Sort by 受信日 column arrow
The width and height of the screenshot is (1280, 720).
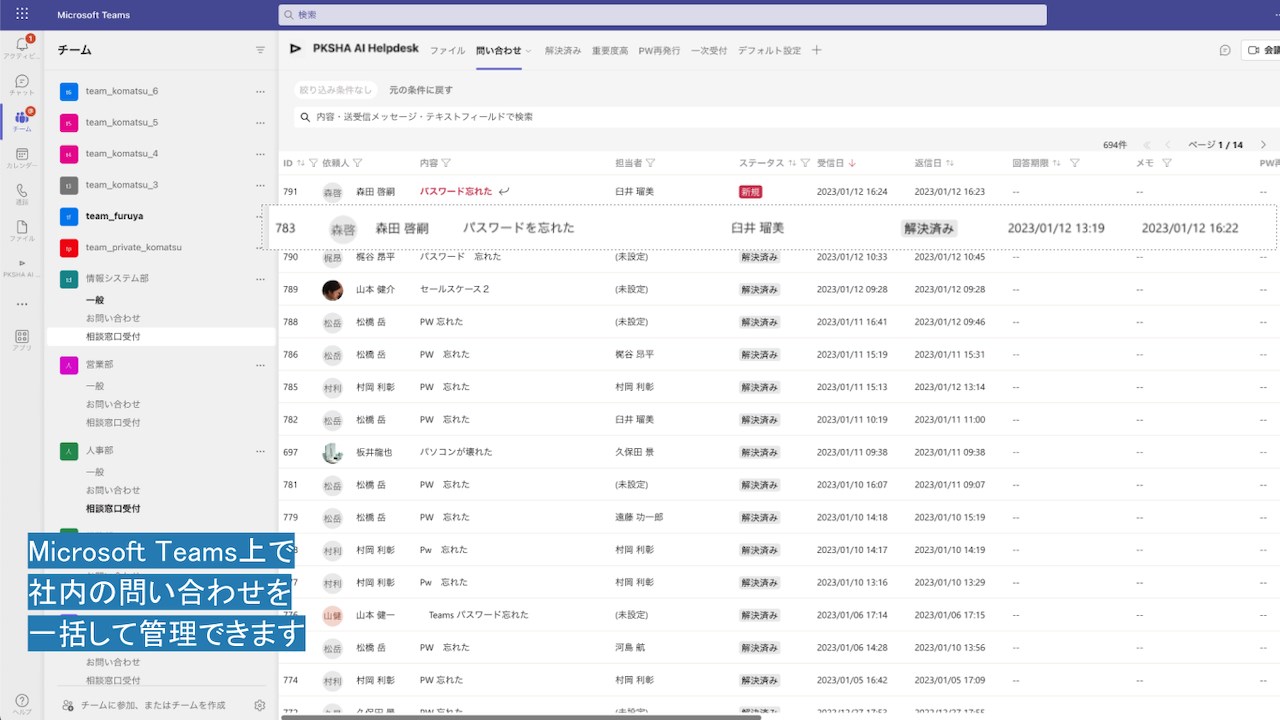[x=852, y=163]
